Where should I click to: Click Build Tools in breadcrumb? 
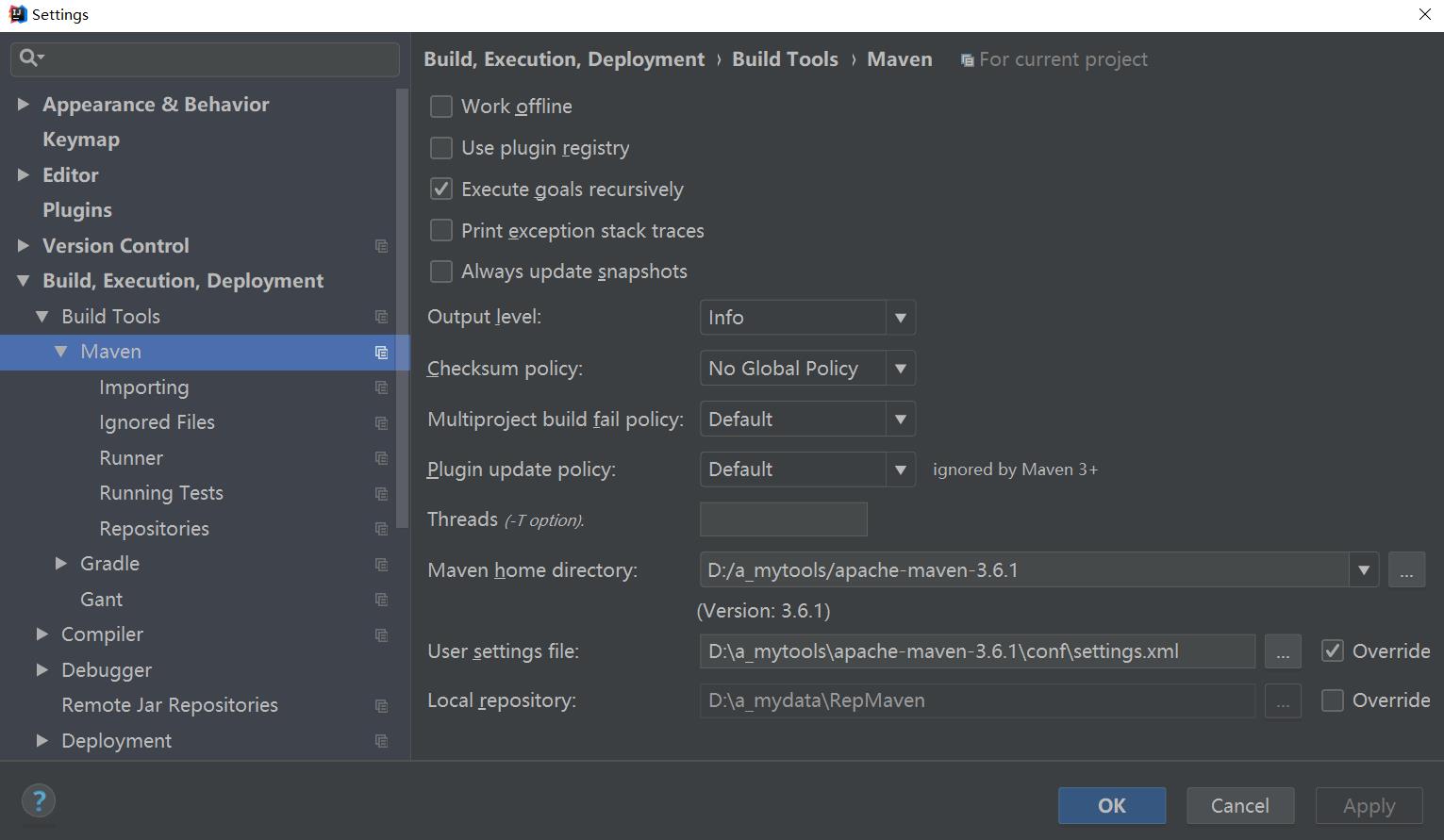click(x=785, y=59)
